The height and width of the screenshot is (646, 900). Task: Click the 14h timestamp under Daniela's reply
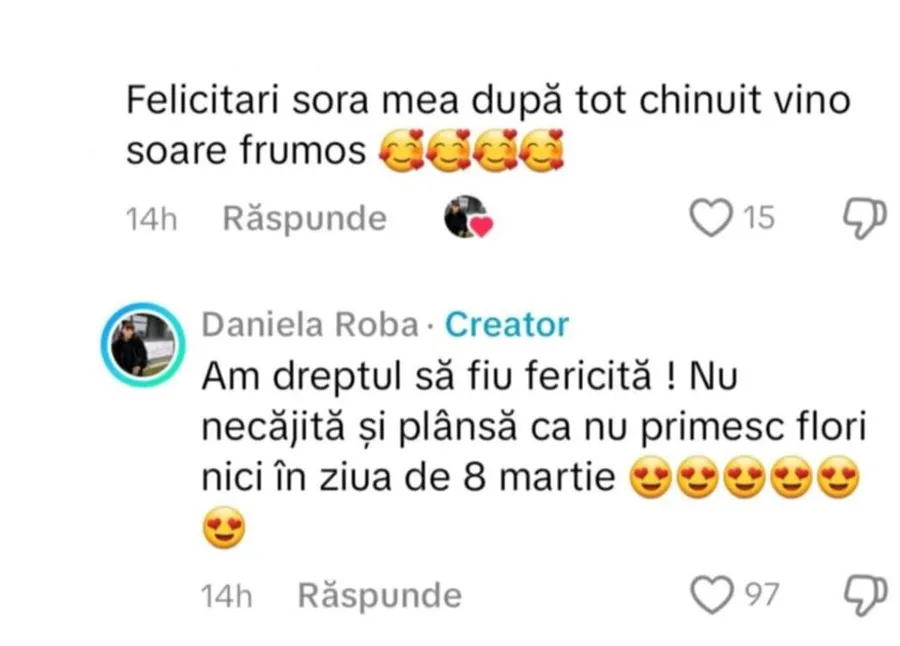click(227, 595)
